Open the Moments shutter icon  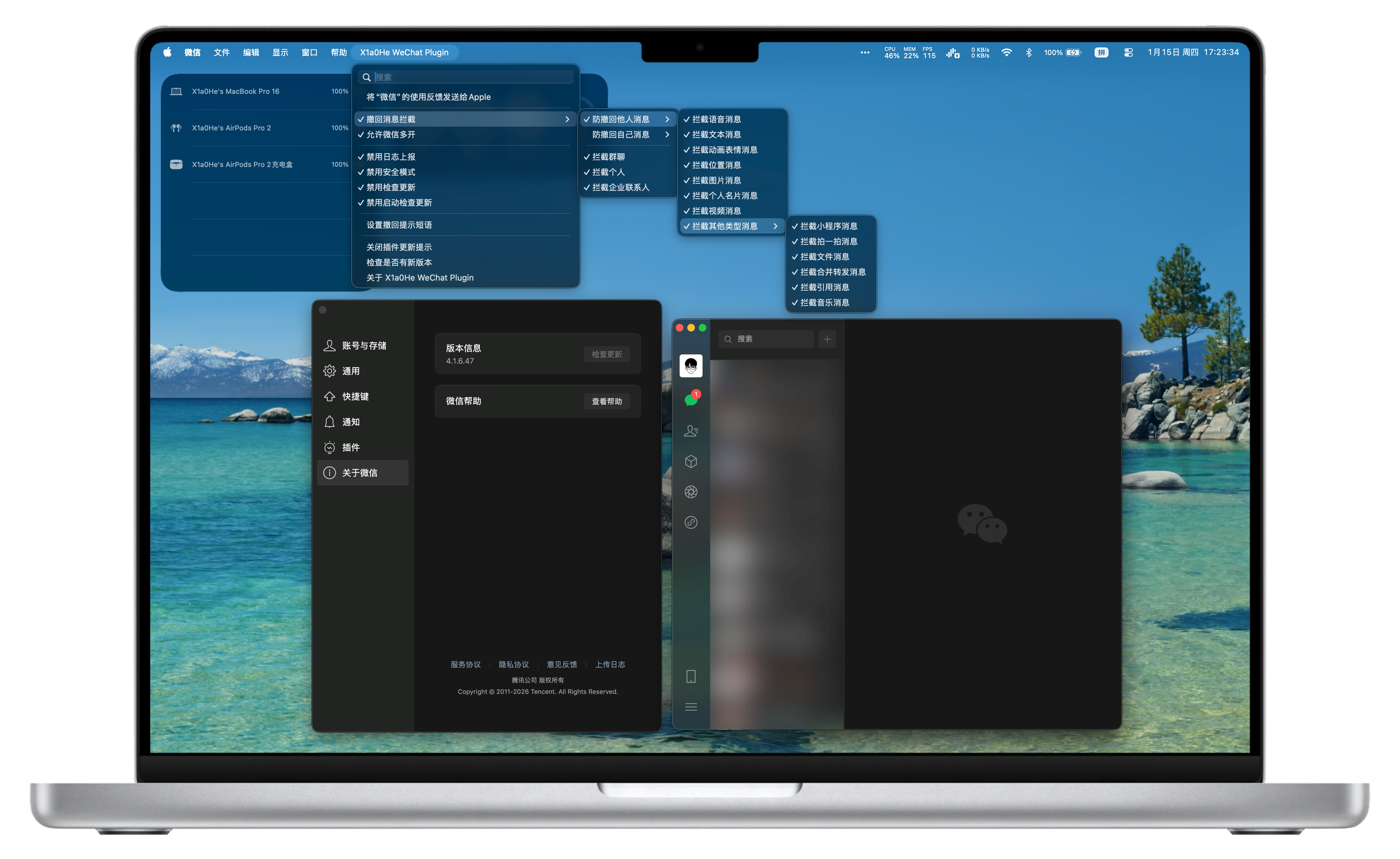691,492
